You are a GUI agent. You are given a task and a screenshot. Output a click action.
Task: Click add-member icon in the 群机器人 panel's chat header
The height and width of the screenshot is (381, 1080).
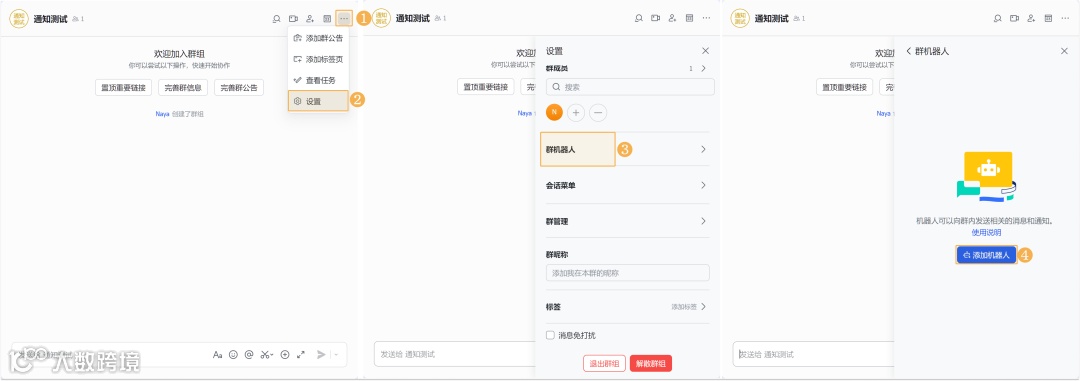point(1032,19)
